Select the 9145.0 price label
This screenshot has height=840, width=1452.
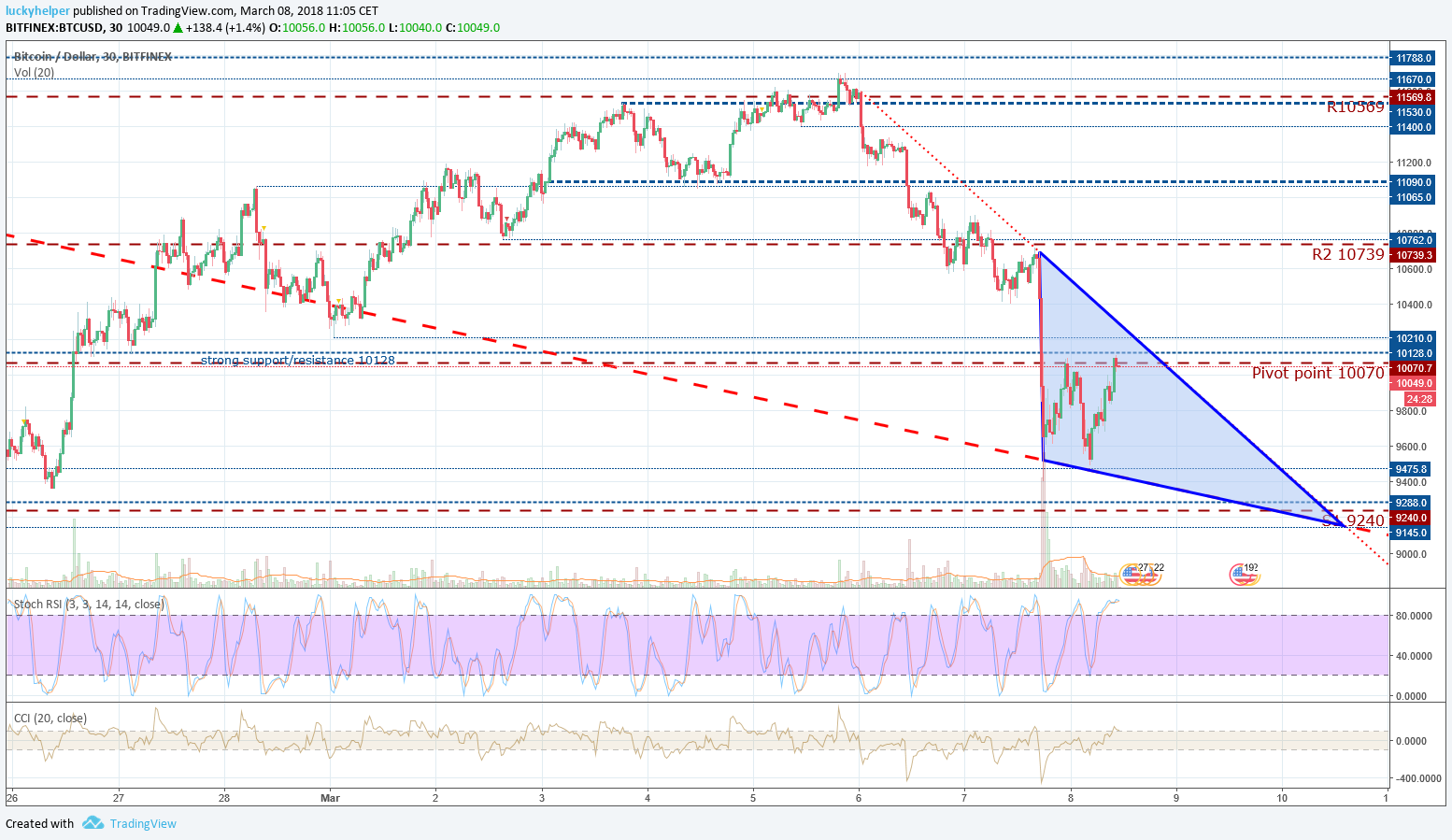[x=1412, y=533]
